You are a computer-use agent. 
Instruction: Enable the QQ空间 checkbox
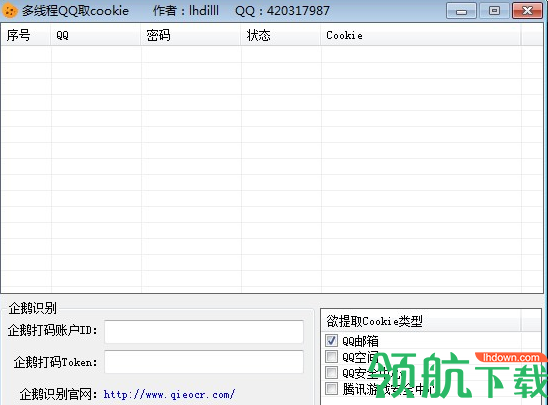pyautogui.click(x=331, y=356)
